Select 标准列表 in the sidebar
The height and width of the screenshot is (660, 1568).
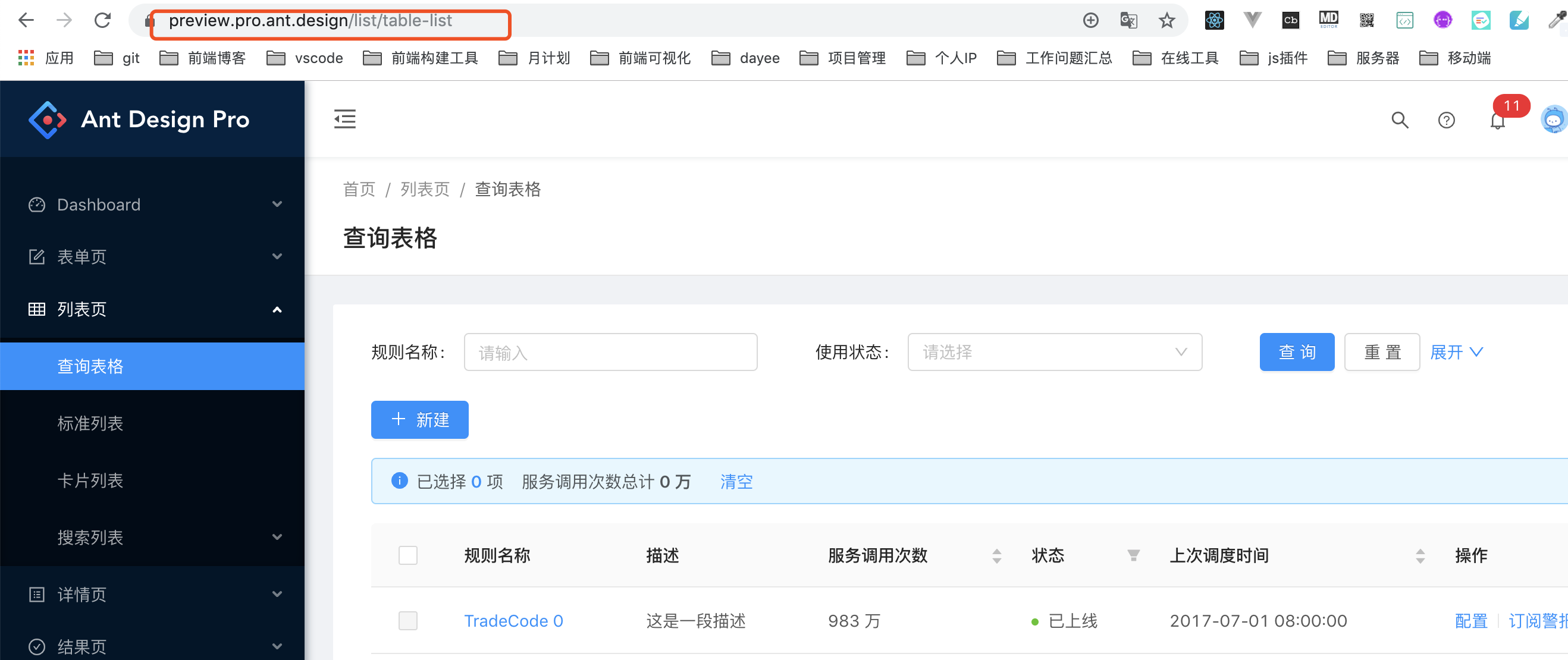click(x=90, y=423)
